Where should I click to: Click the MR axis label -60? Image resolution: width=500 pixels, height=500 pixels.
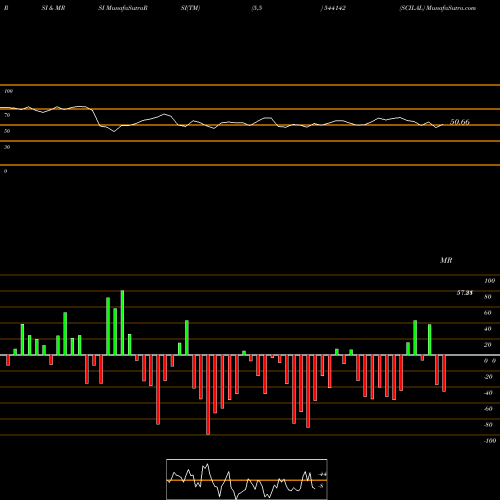click(x=488, y=409)
